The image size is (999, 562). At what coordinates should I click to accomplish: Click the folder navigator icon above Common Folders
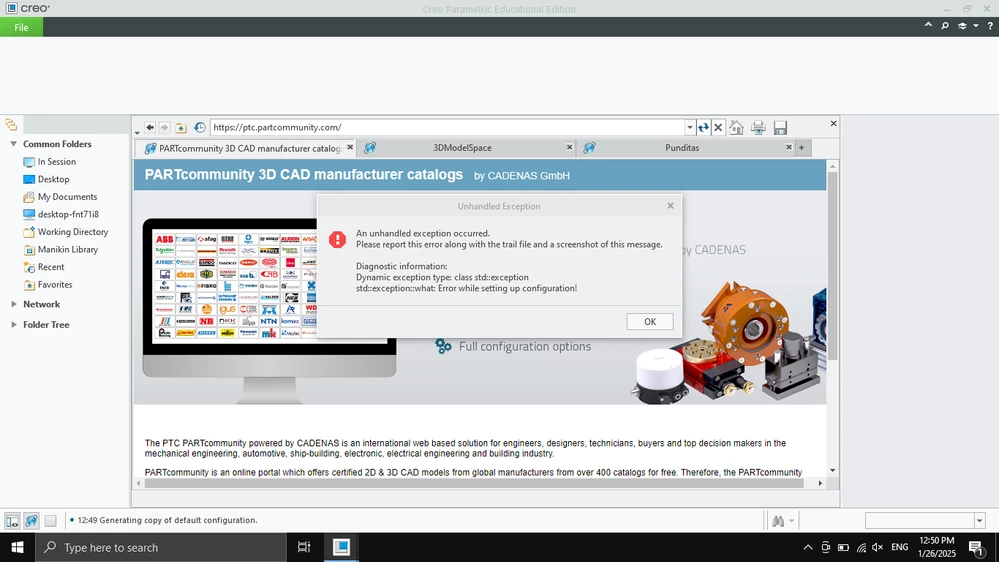tap(11, 124)
